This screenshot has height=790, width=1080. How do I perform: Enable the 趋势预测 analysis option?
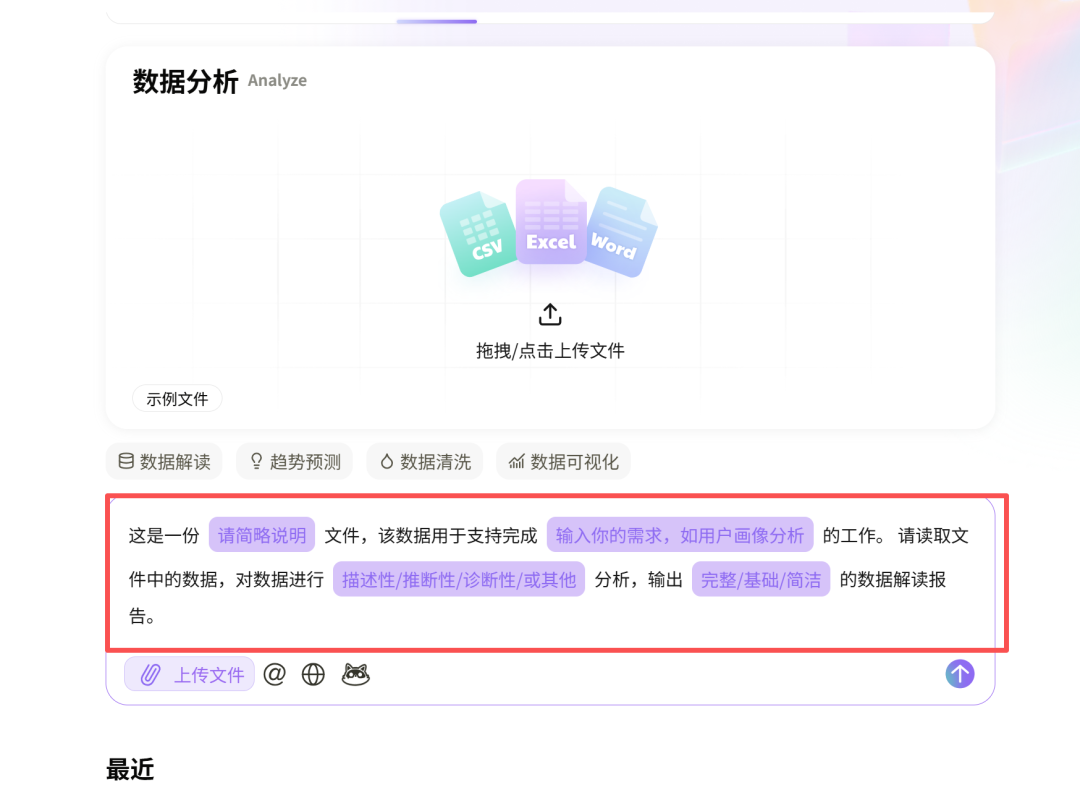pyautogui.click(x=294, y=461)
